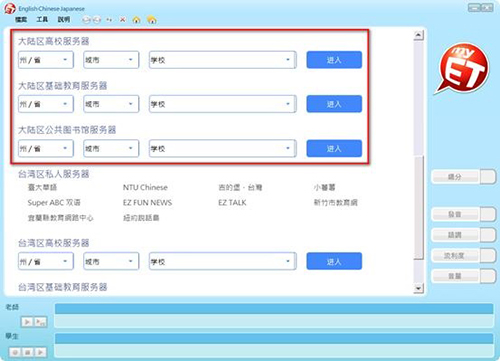Open the NTU Chinese server link
Image resolution: width=500 pixels, height=361 pixels.
click(145, 187)
